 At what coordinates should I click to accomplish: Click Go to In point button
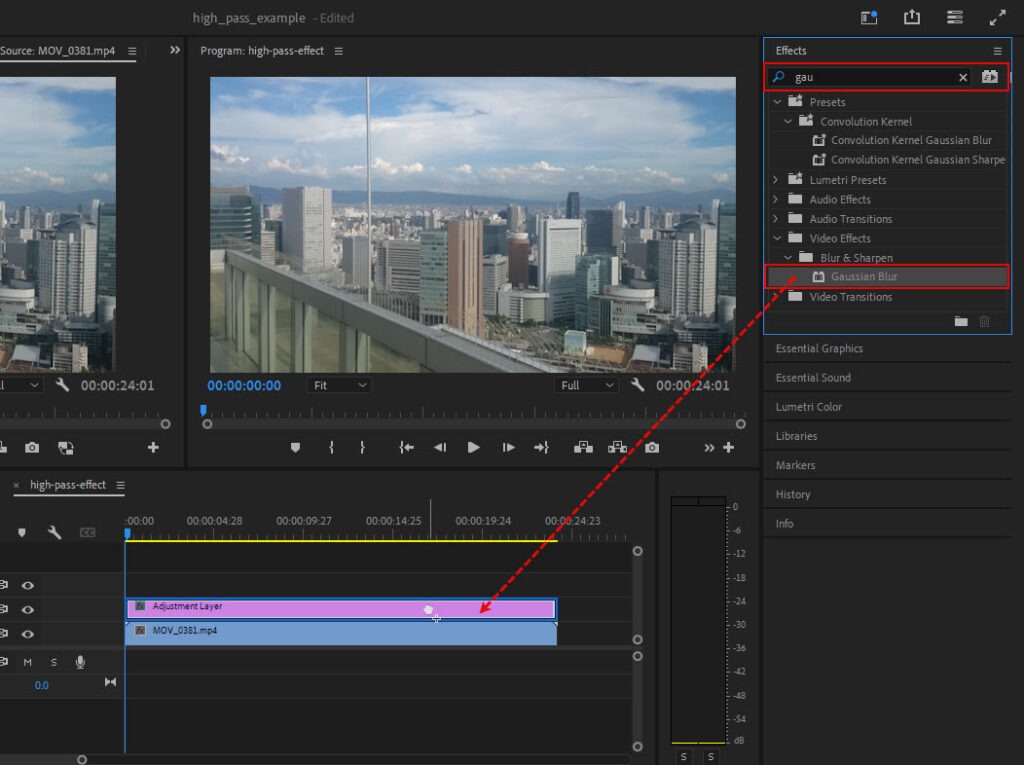click(406, 448)
